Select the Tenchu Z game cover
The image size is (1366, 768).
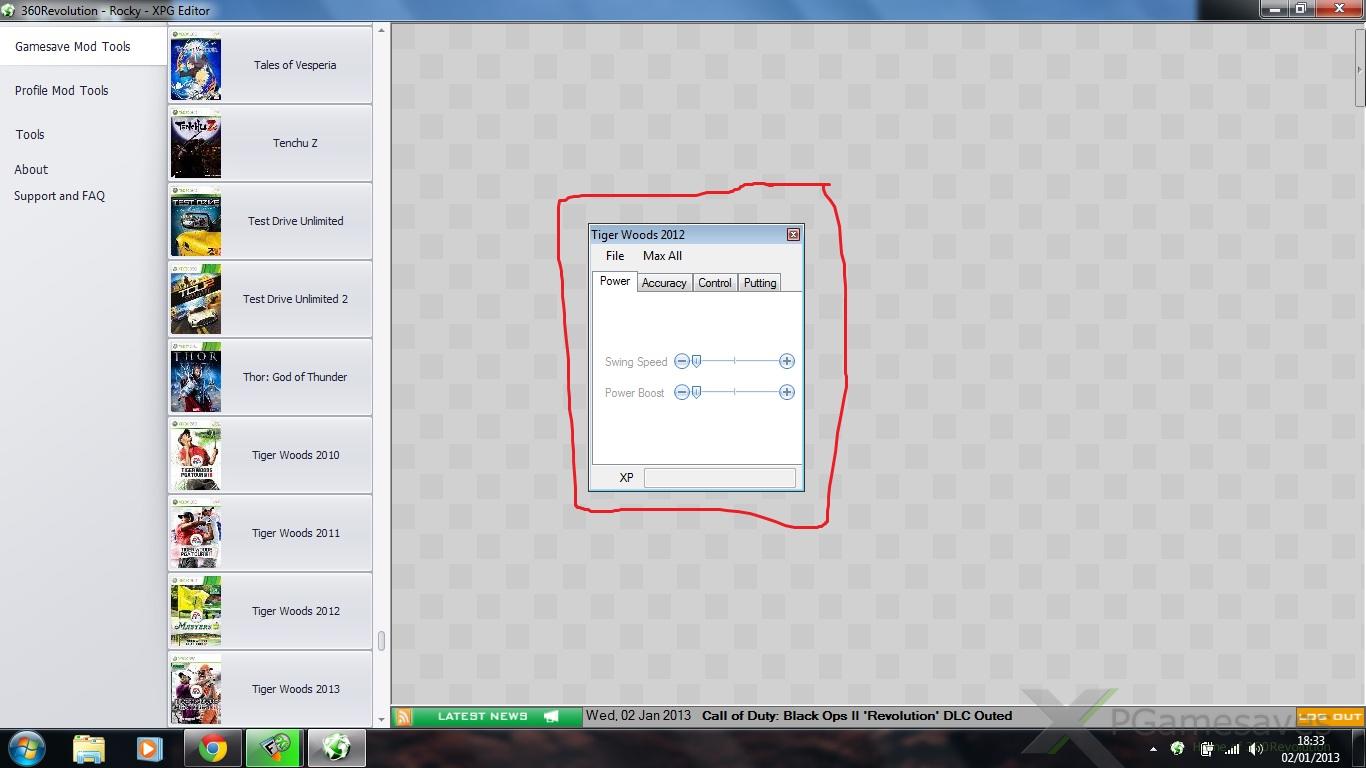pos(196,144)
